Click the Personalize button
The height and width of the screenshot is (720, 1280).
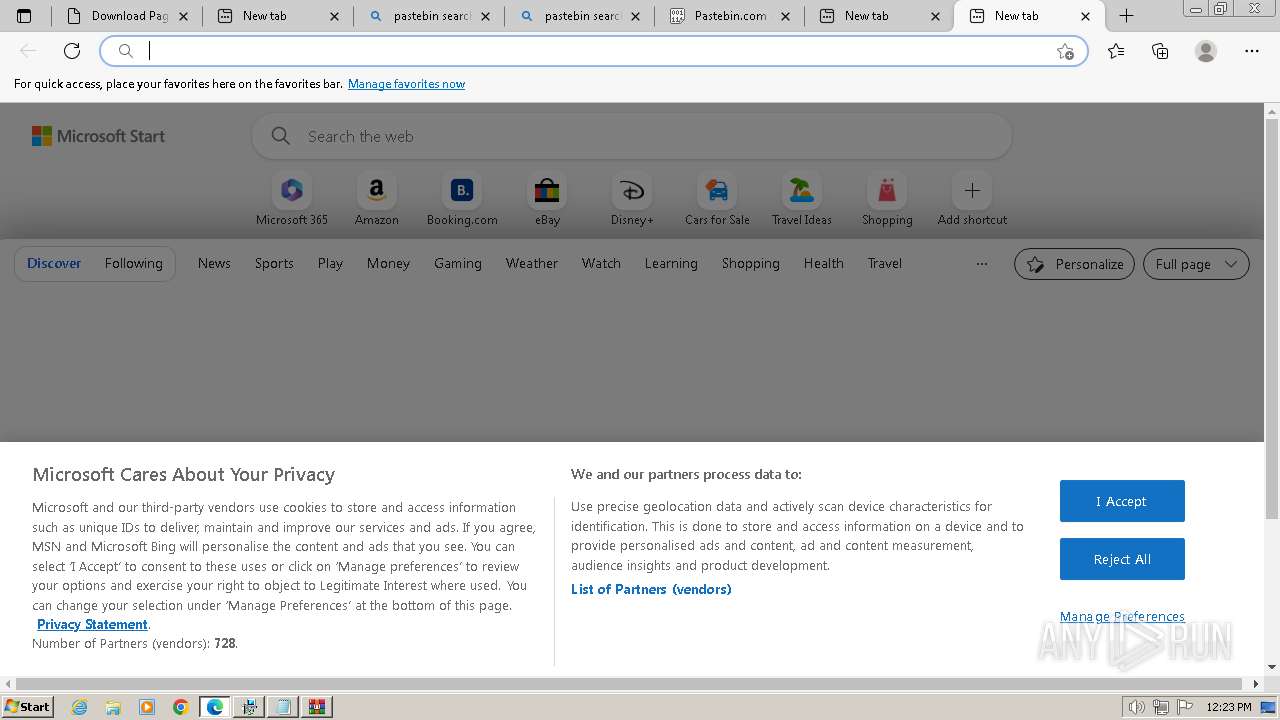1074,264
